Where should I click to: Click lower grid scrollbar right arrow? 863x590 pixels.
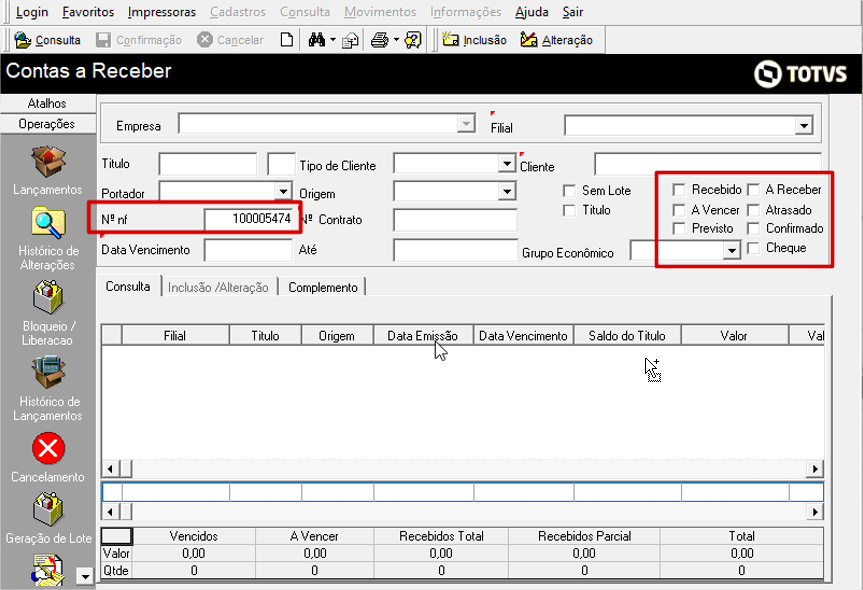[815, 512]
